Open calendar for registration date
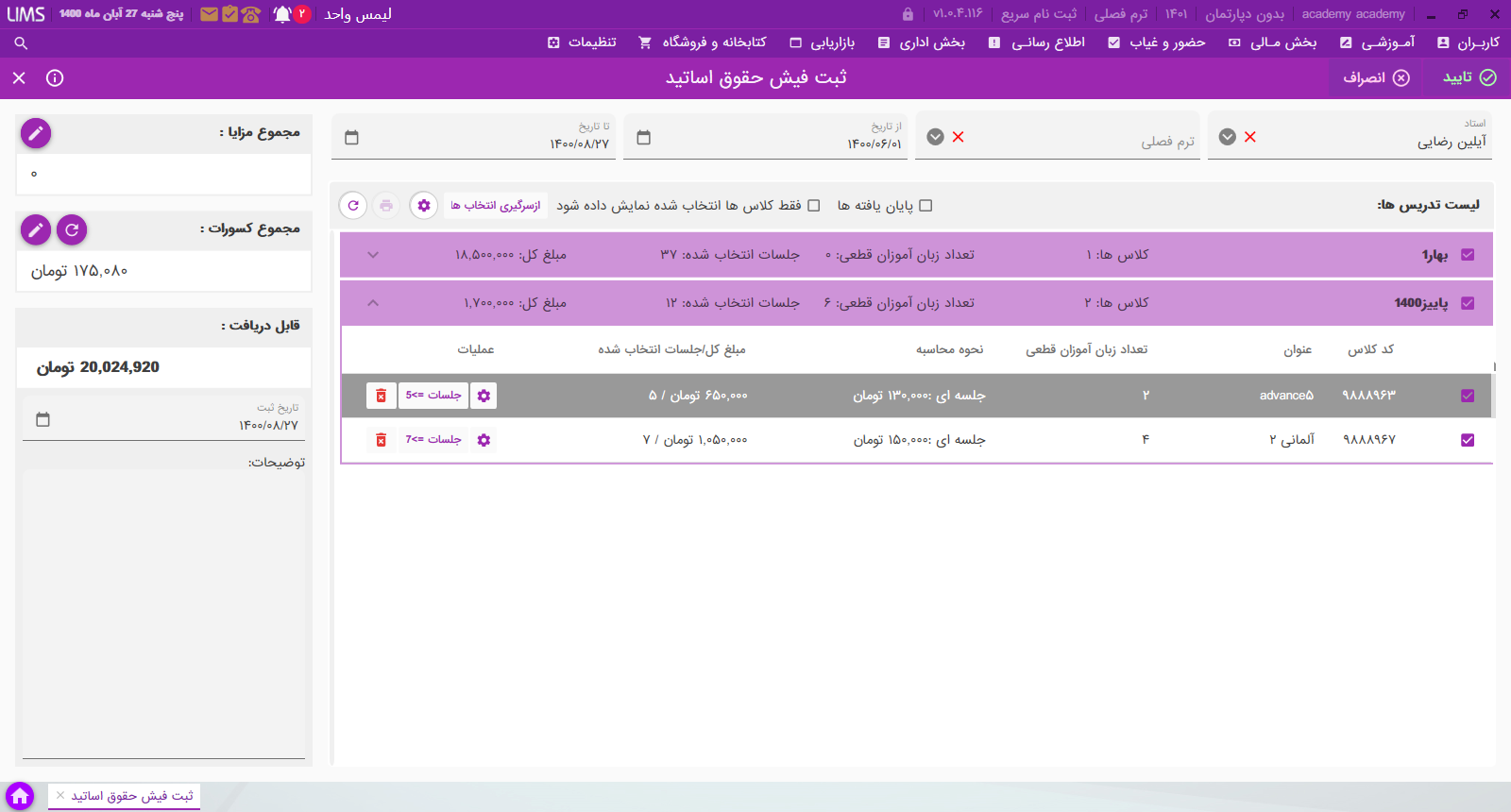The width and height of the screenshot is (1511, 812). [x=42, y=419]
